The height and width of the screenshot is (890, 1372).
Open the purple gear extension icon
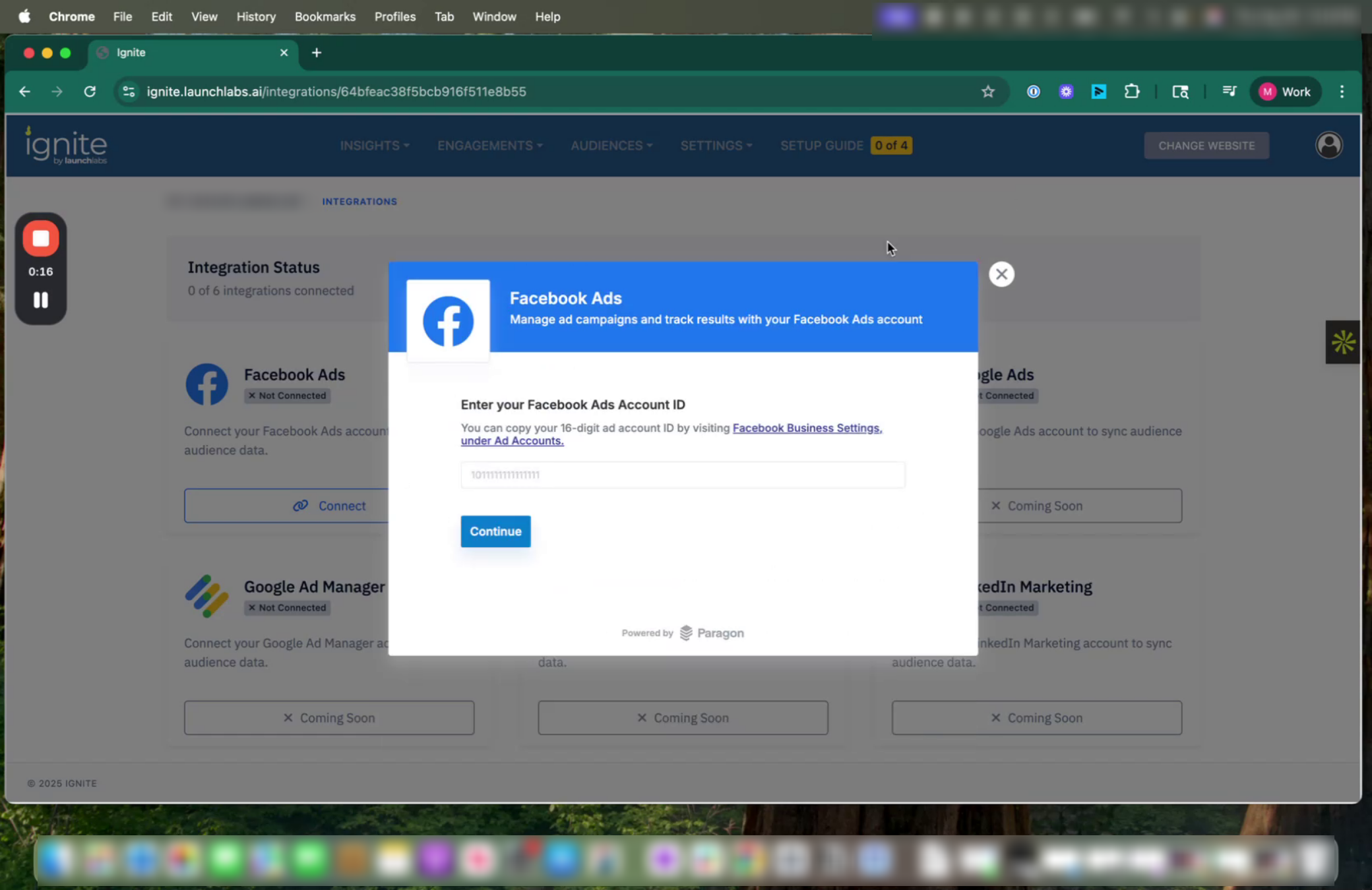point(1066,92)
